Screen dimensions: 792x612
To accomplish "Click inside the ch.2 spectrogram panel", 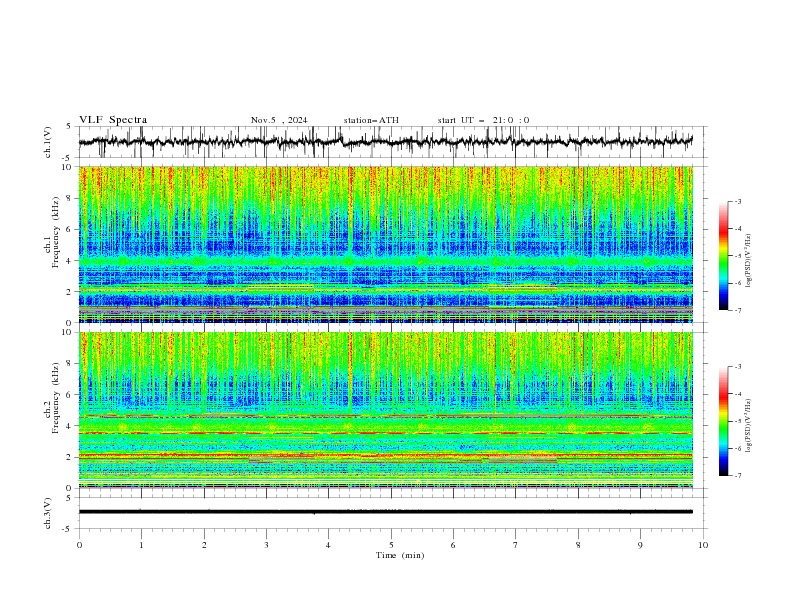I will (385, 410).
